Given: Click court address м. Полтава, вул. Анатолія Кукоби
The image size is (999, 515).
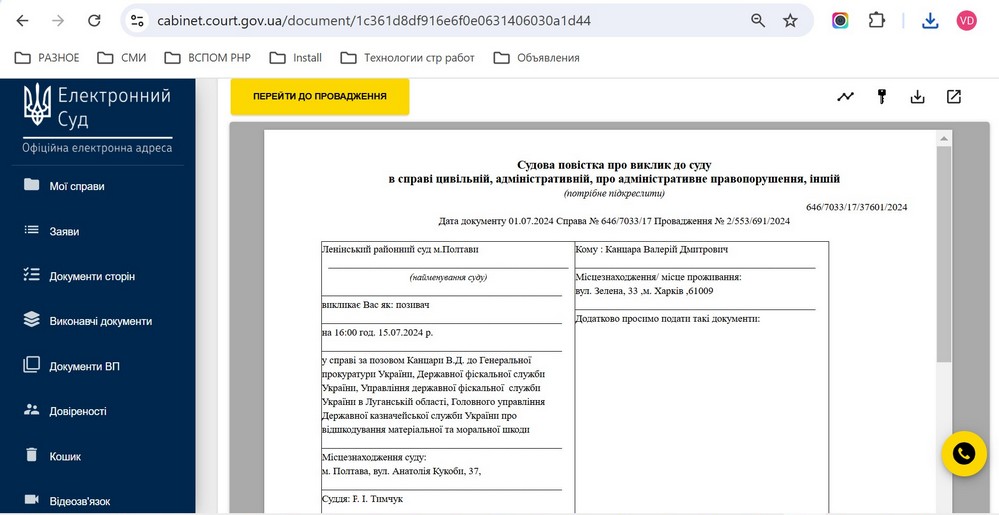Looking at the screenshot, I should tap(402, 471).
